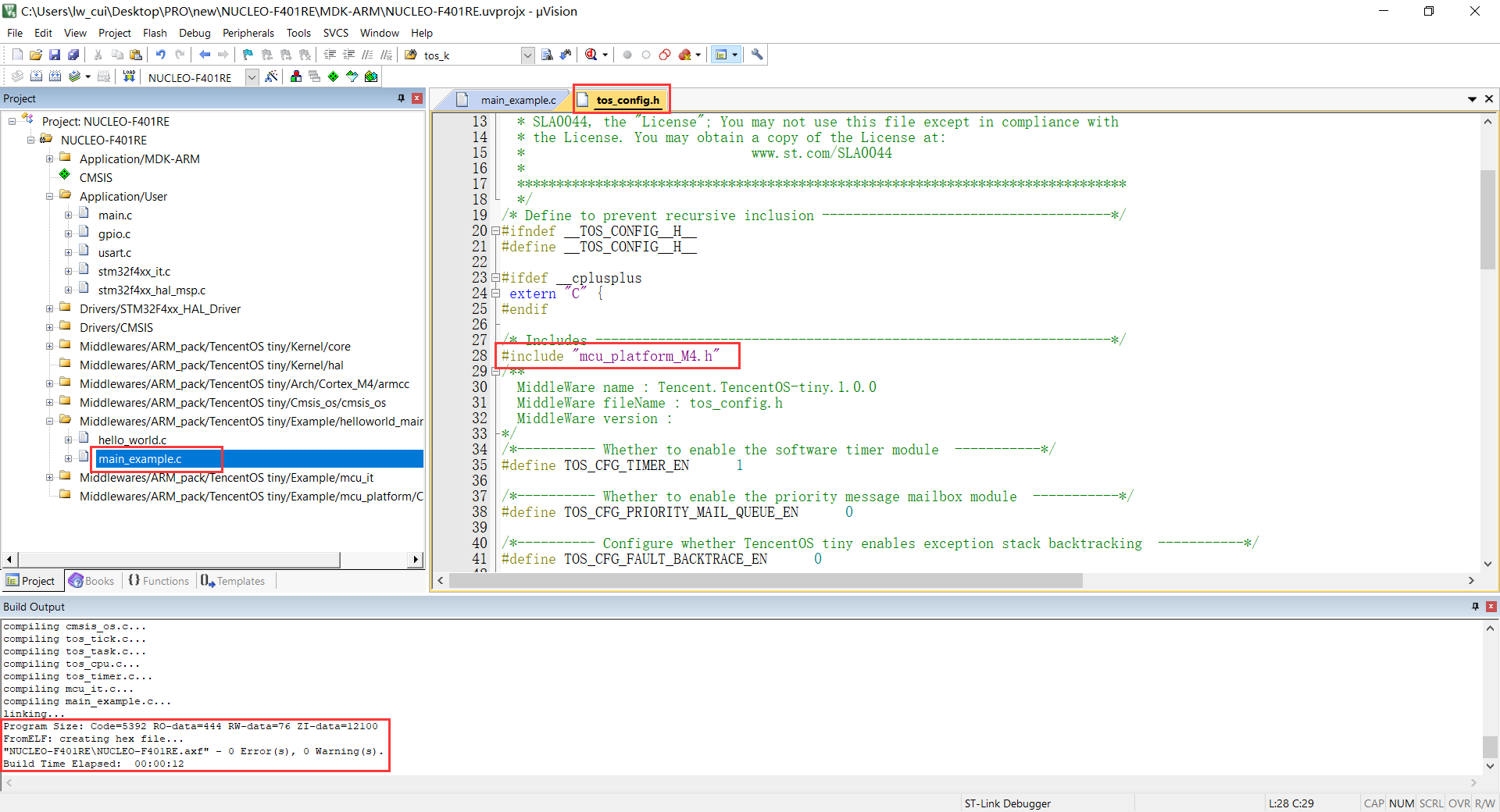The height and width of the screenshot is (812, 1500).
Task: Close the active editor tab with X
Action: click(1489, 99)
